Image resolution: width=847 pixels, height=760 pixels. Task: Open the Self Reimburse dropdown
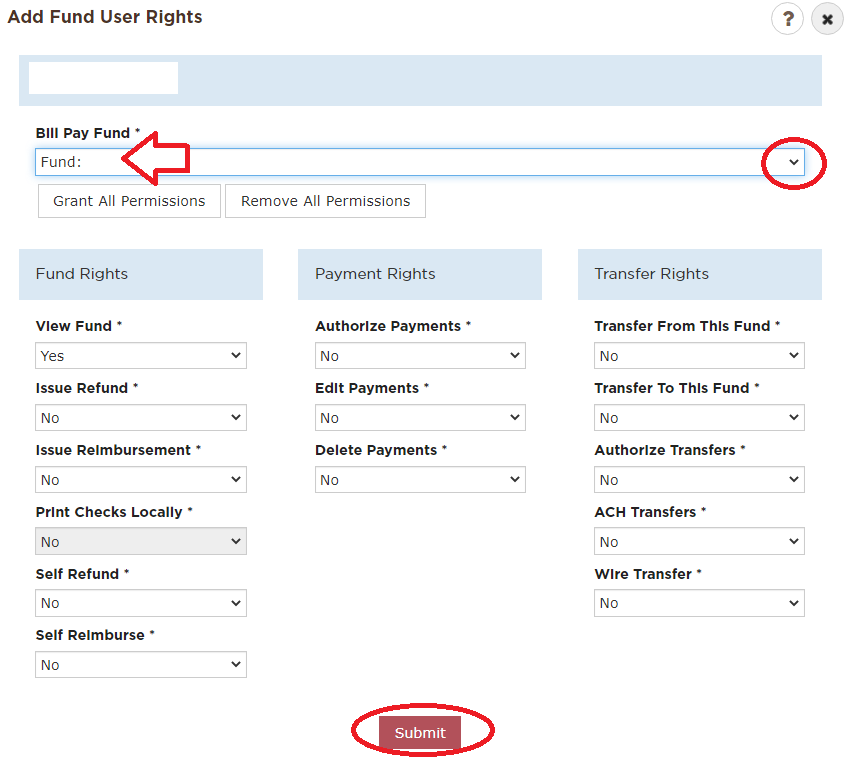pos(141,664)
